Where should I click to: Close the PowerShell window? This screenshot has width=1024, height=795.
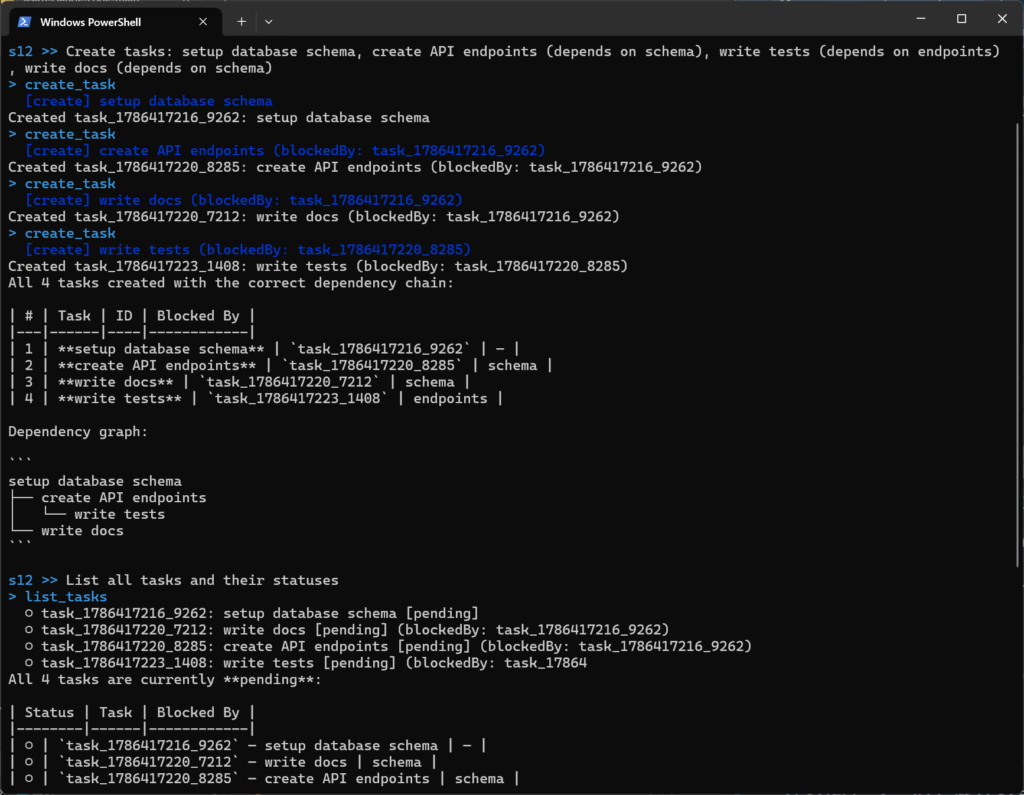coord(1002,19)
